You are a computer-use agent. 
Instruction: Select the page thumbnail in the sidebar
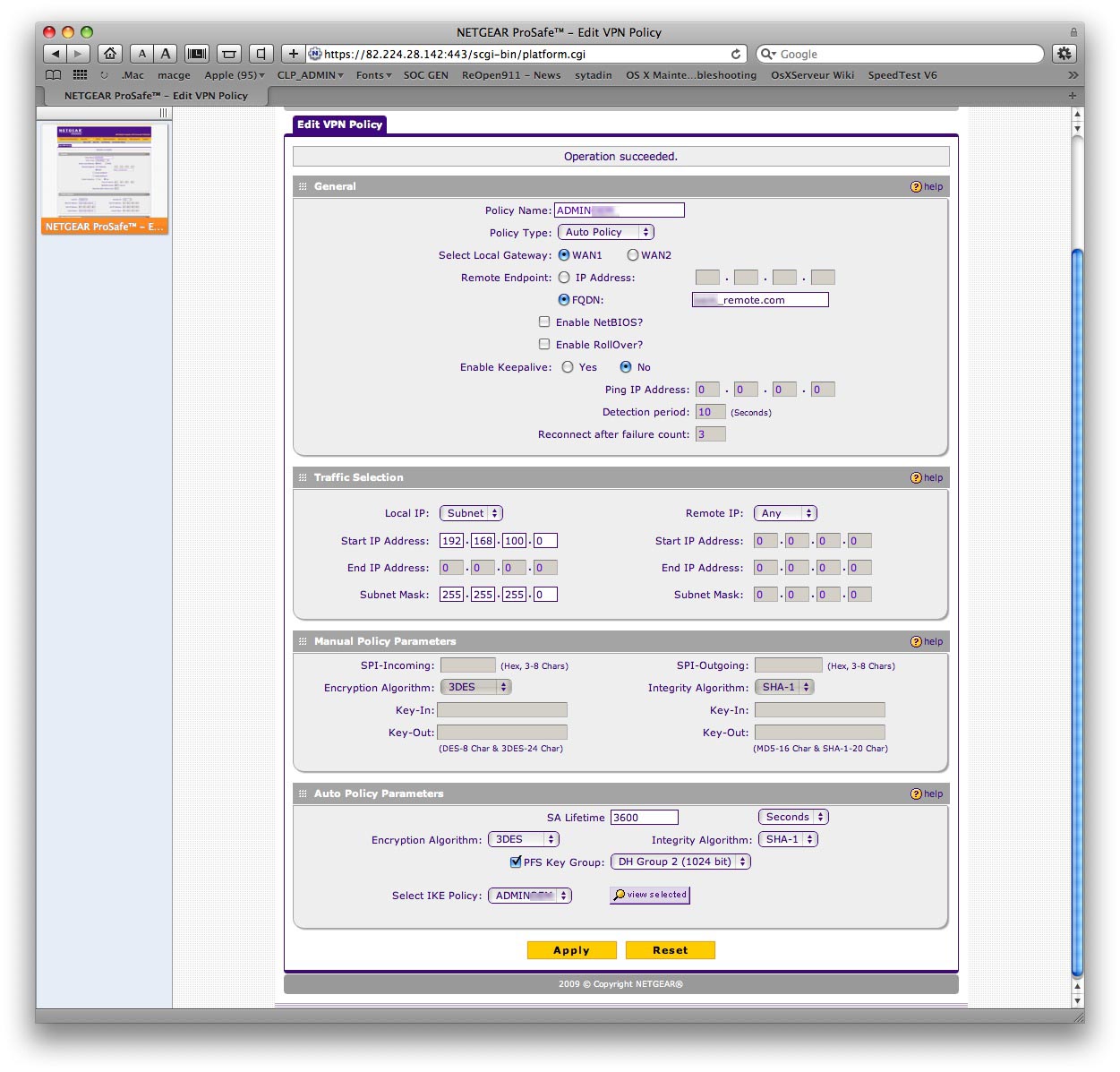coord(105,179)
